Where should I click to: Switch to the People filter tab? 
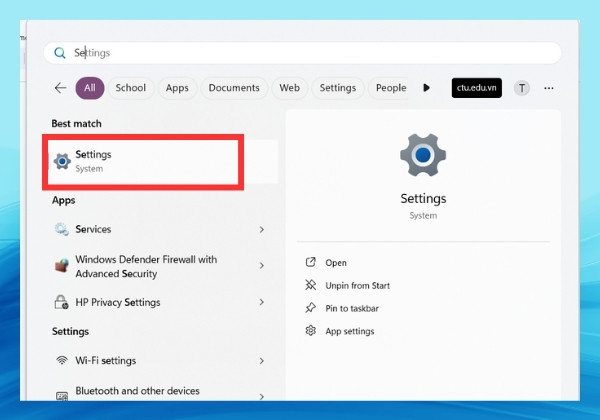(390, 88)
